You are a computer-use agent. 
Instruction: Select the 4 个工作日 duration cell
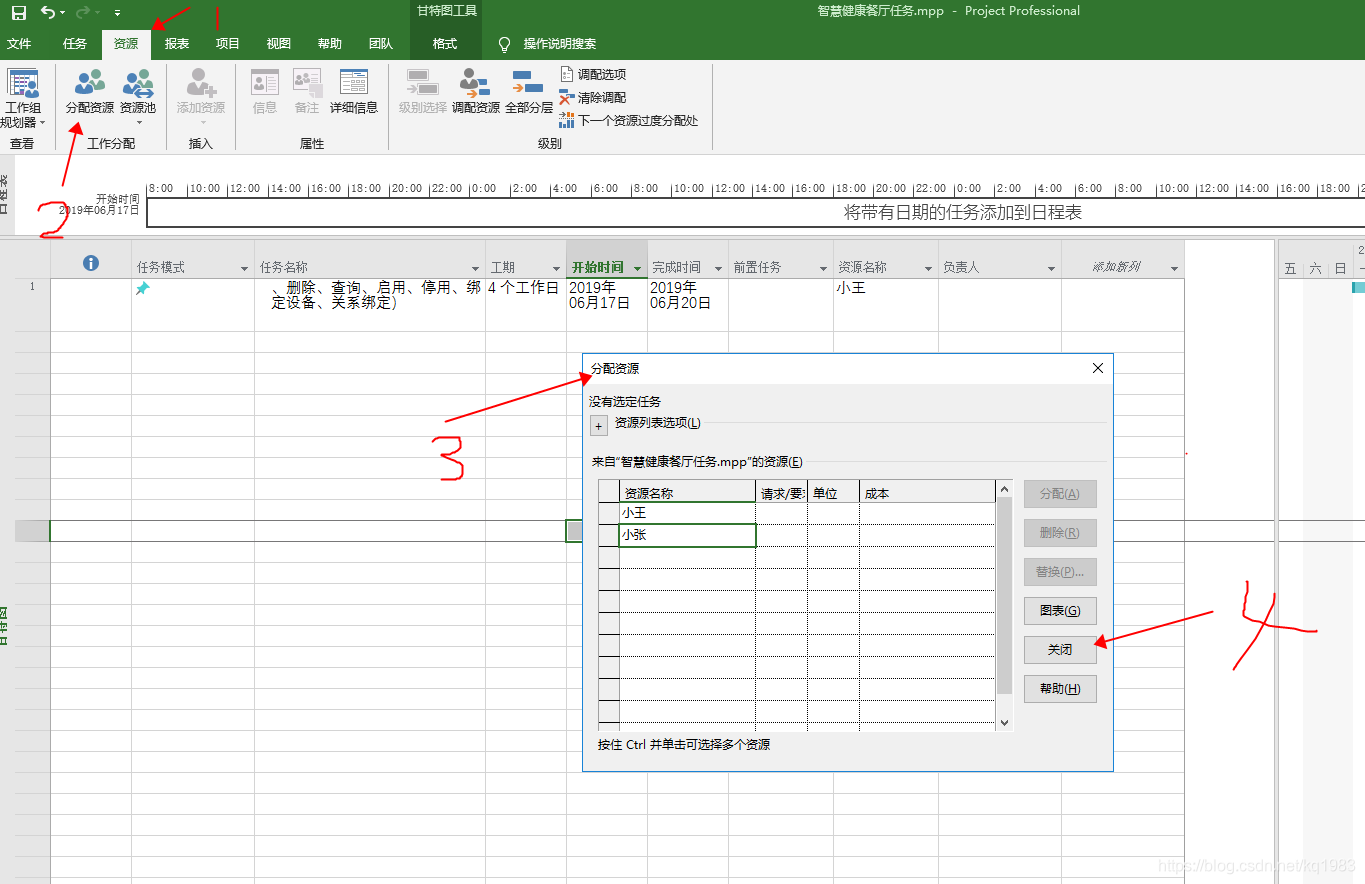pos(526,304)
